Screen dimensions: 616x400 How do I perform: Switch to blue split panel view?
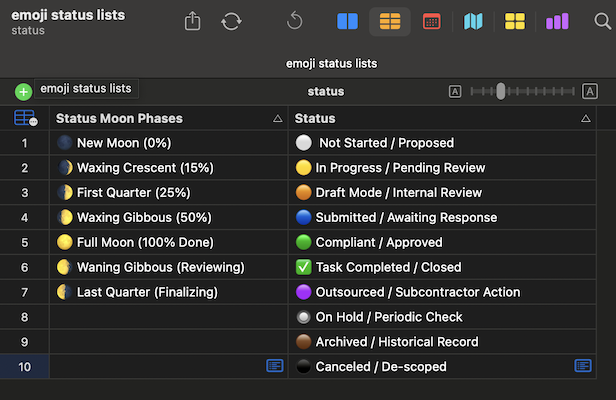[x=347, y=21]
